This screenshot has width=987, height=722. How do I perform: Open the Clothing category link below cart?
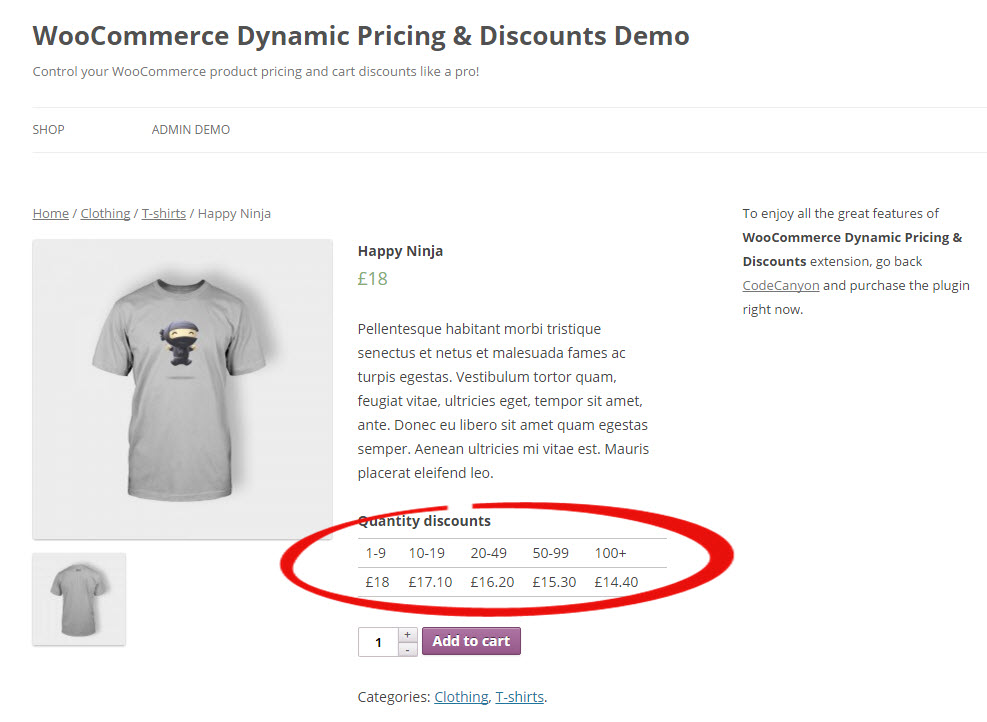coord(461,697)
